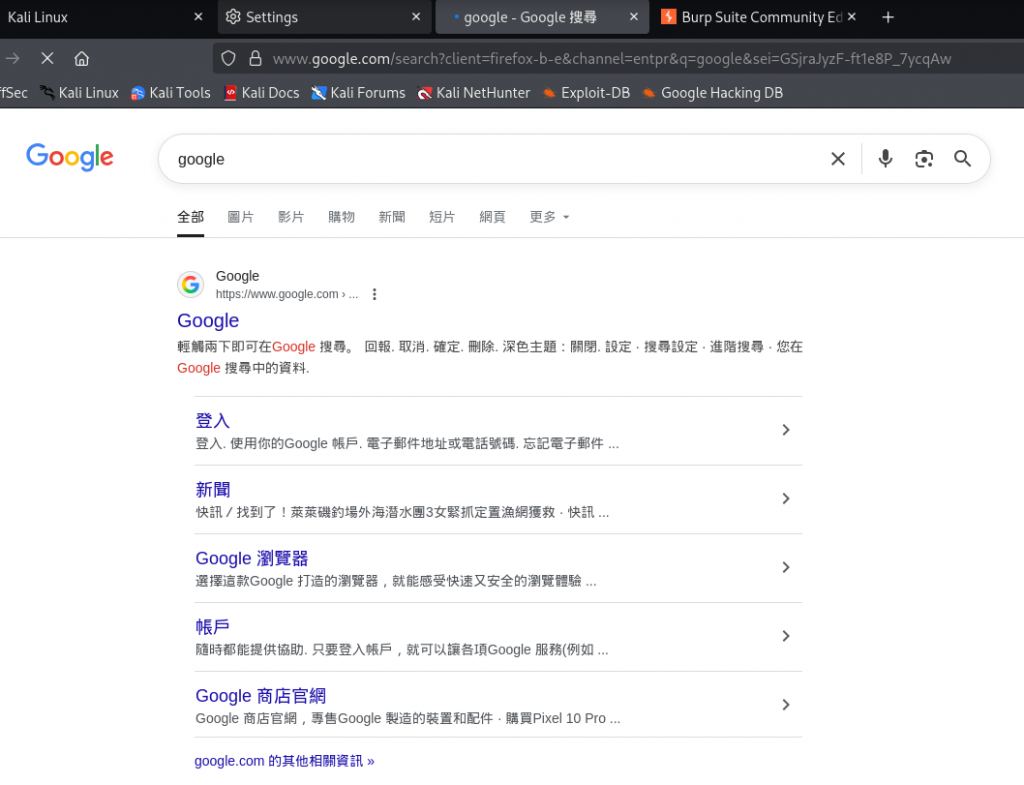Screen dimensions: 1024x785
Task: Expand the Google 瀏覽器 sitelink chevron
Action: [x=786, y=567]
